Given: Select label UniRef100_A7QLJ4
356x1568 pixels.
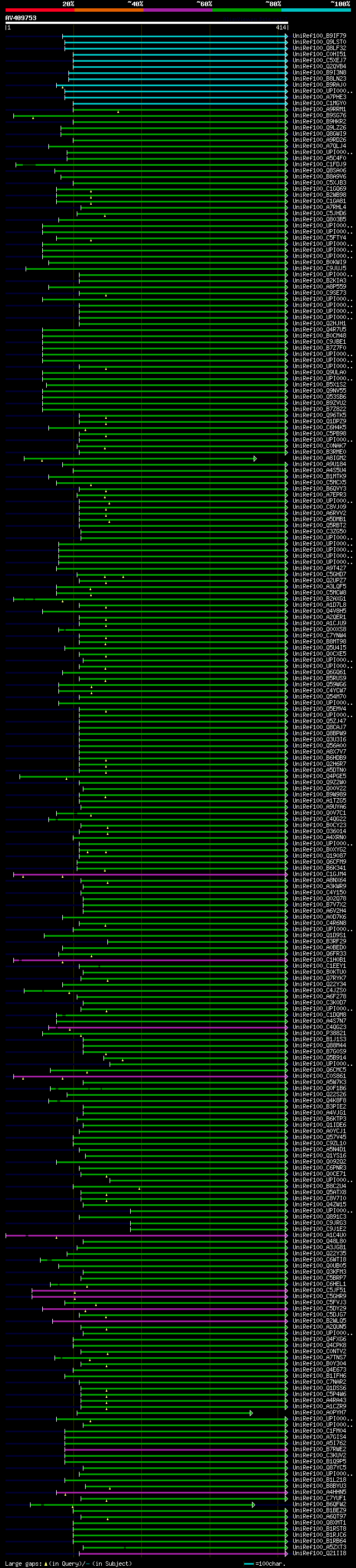Looking at the screenshot, I should tap(319, 146).
